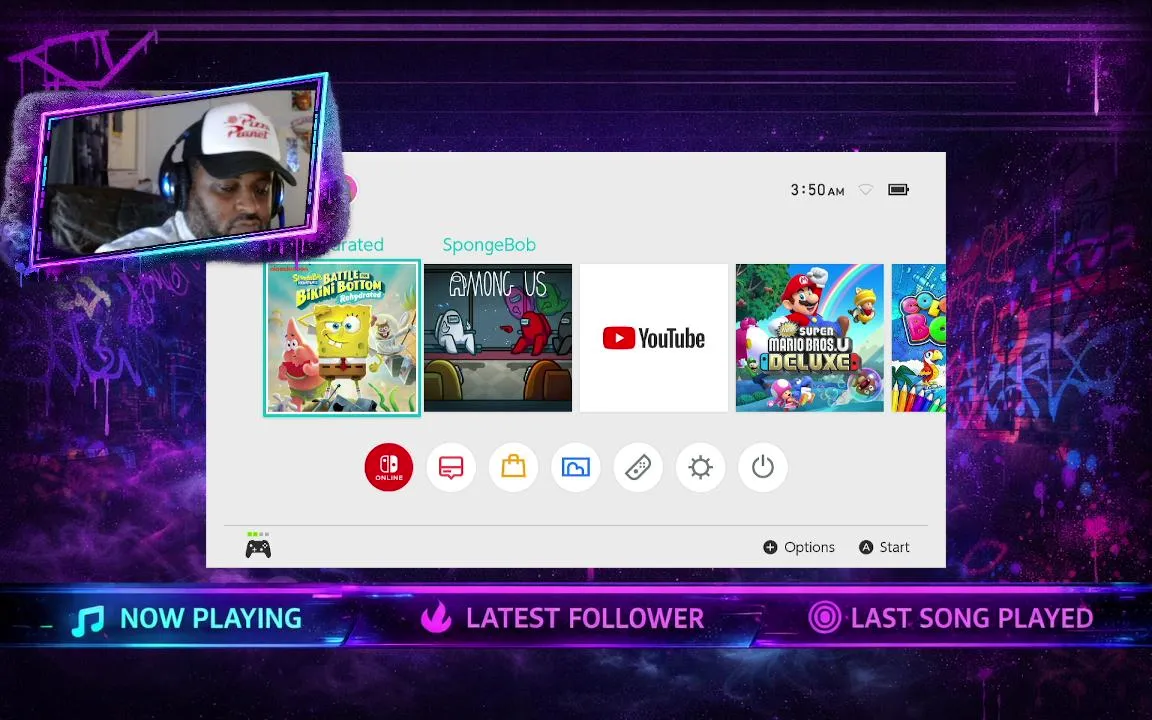
Task: Click the A Start button
Action: (x=885, y=547)
